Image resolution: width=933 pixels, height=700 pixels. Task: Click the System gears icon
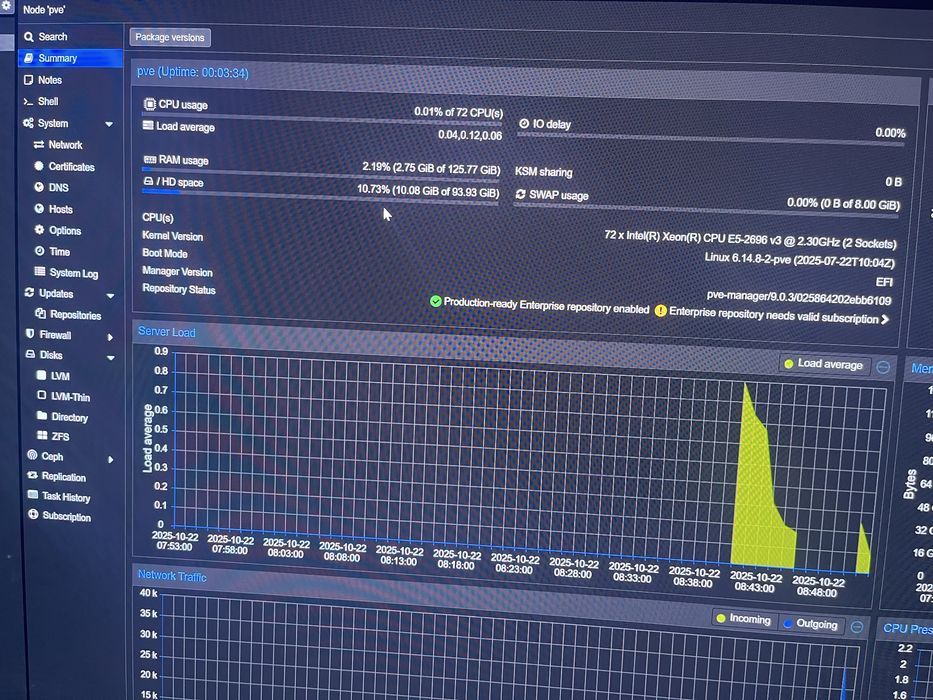[x=28, y=123]
